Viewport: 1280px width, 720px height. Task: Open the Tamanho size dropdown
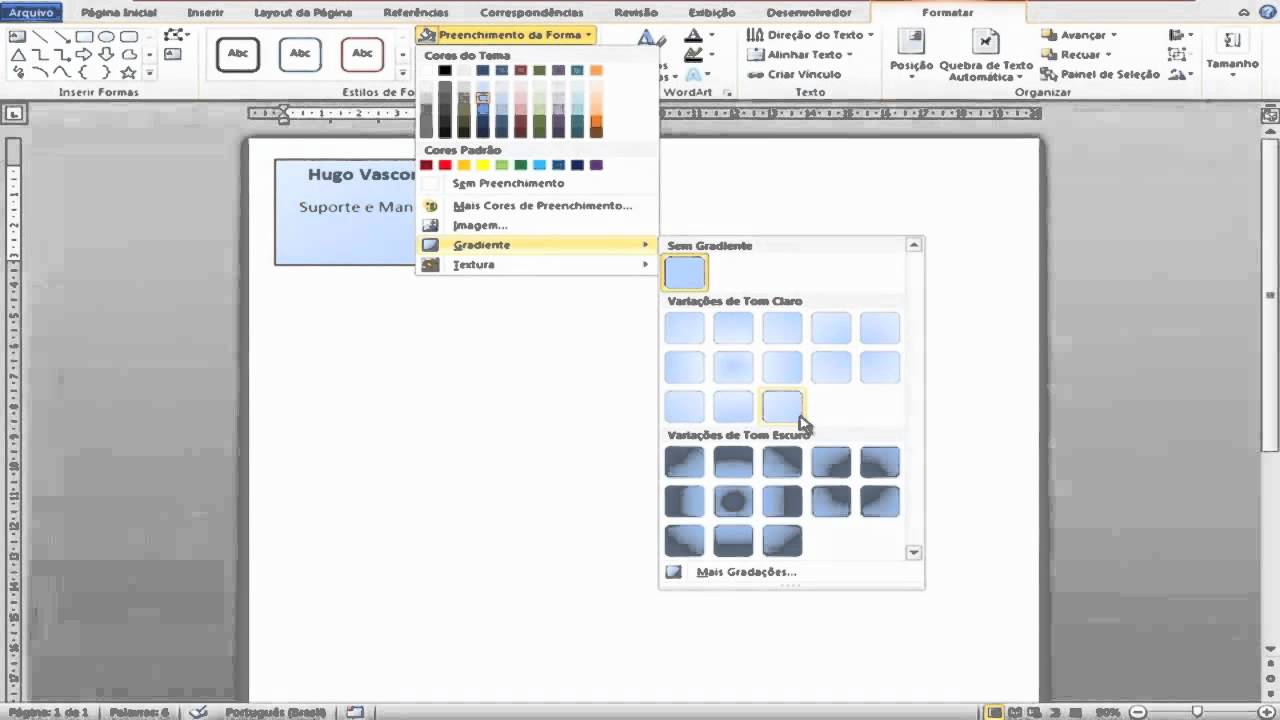click(1232, 55)
